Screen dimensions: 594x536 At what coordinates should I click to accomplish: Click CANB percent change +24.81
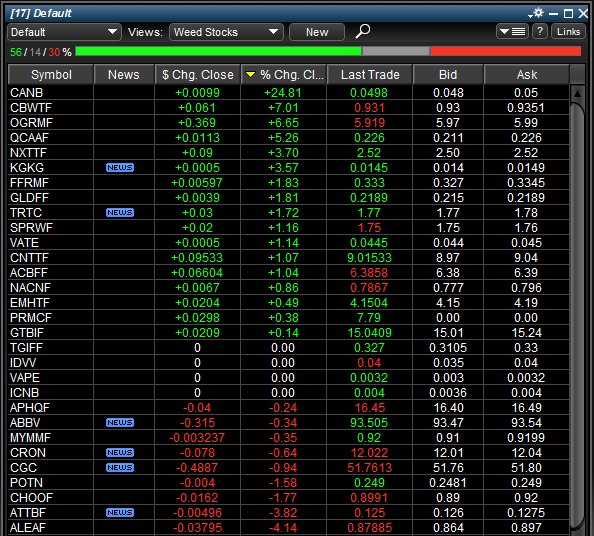(x=283, y=92)
